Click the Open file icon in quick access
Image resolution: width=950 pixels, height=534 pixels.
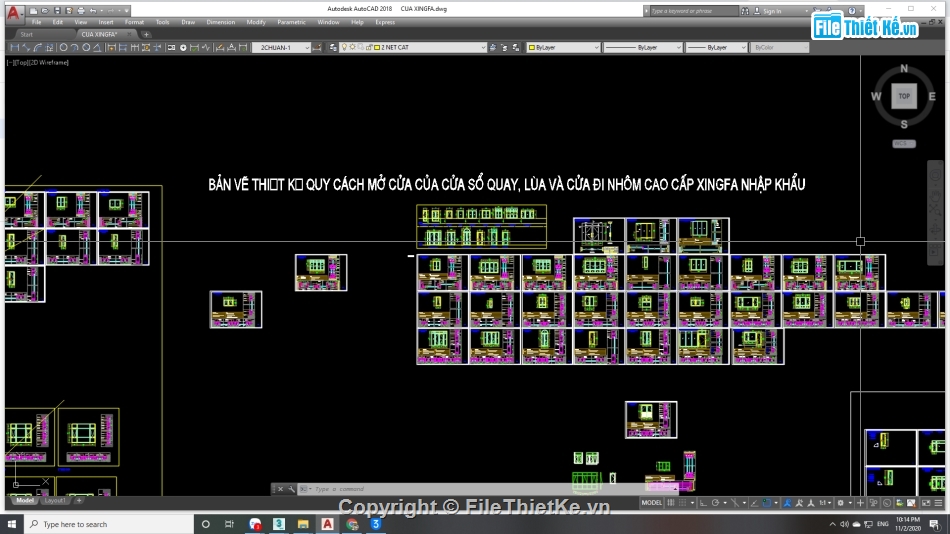pyautogui.click(x=45, y=10)
